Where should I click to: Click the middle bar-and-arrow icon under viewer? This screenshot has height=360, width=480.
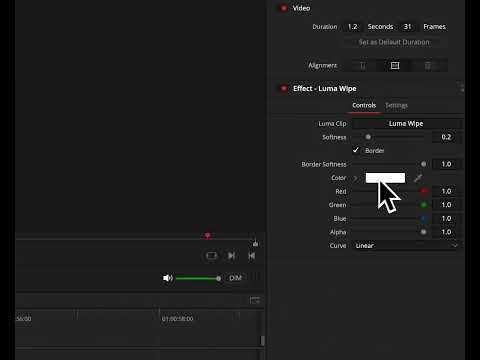point(231,256)
